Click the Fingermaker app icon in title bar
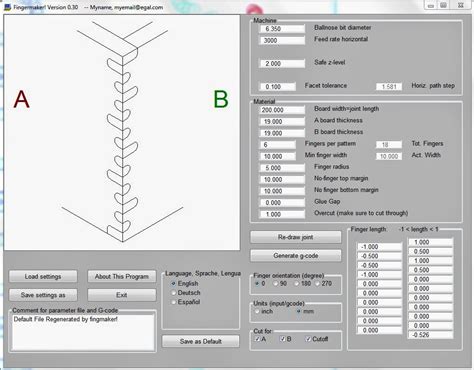Viewport: 474px width, 370px height. (7, 7)
